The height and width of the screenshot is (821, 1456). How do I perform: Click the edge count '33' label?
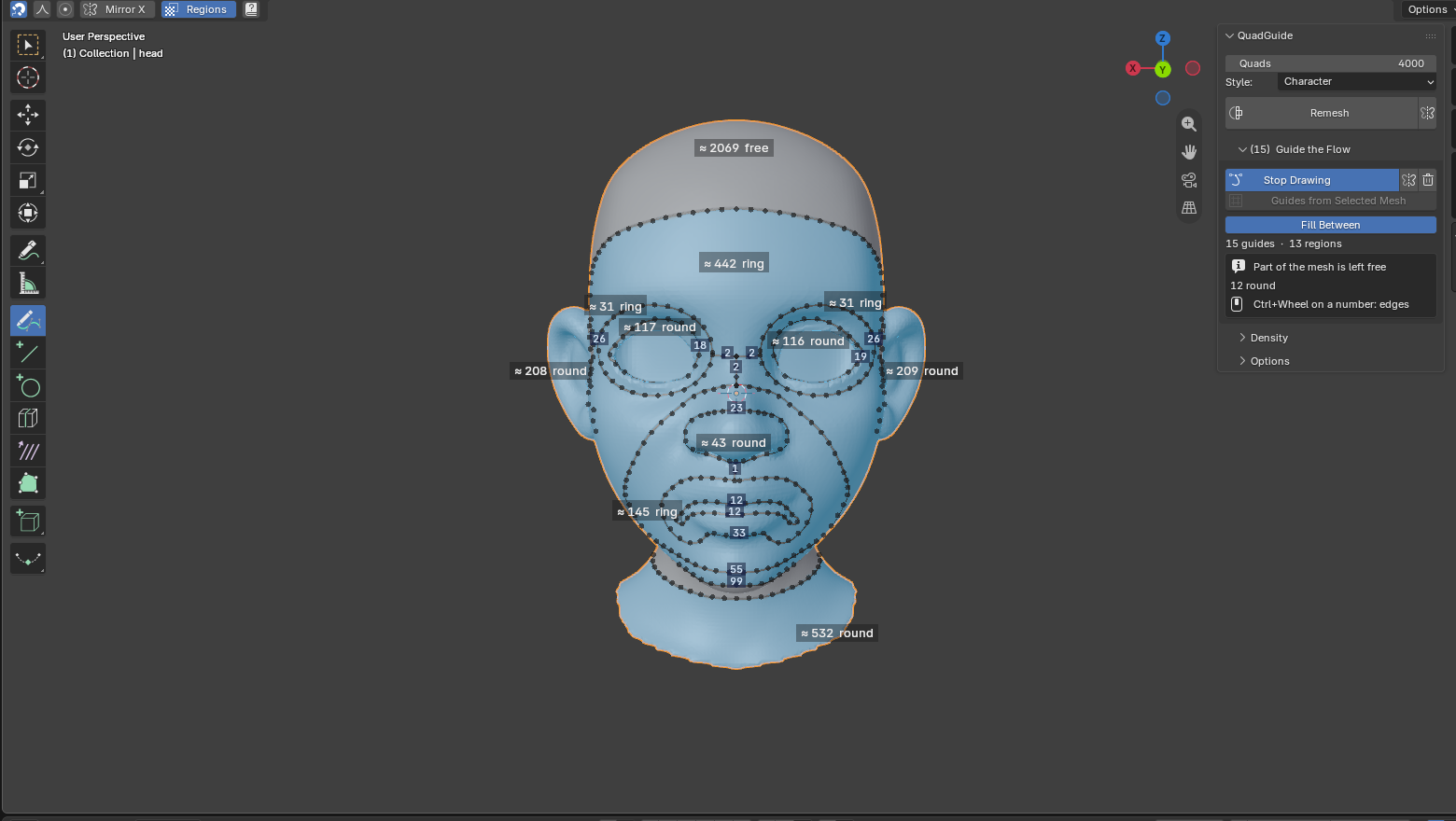(x=739, y=533)
